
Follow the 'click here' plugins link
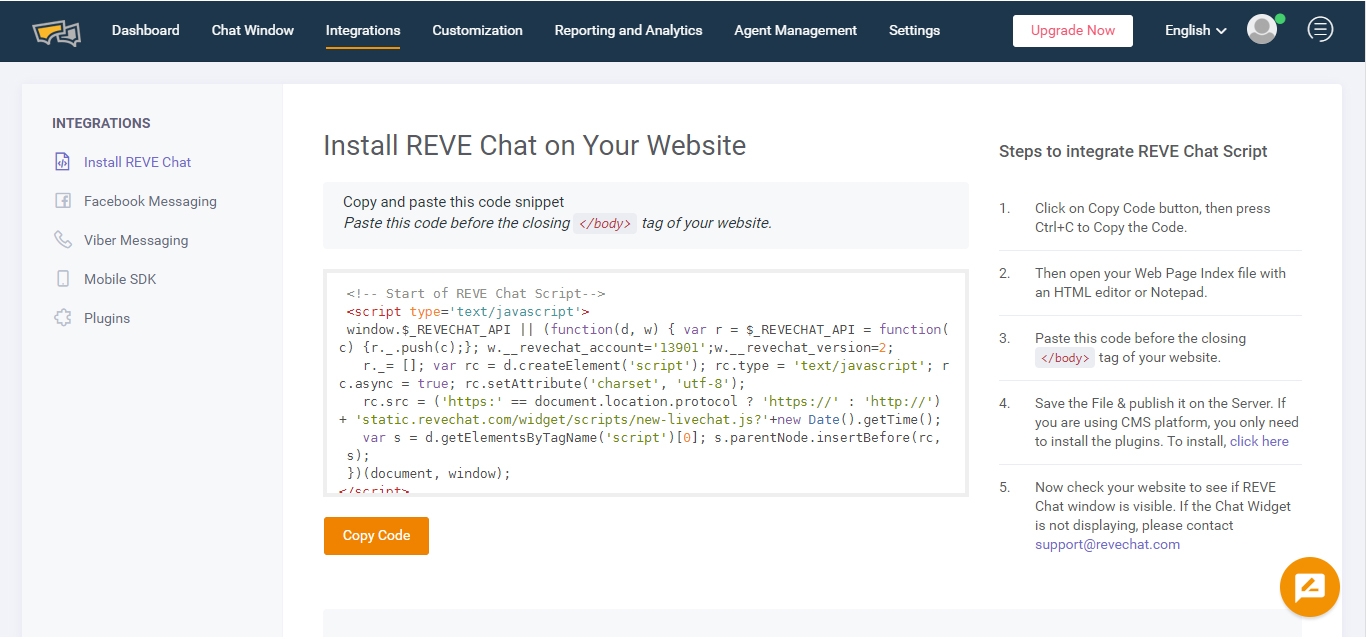point(1259,441)
